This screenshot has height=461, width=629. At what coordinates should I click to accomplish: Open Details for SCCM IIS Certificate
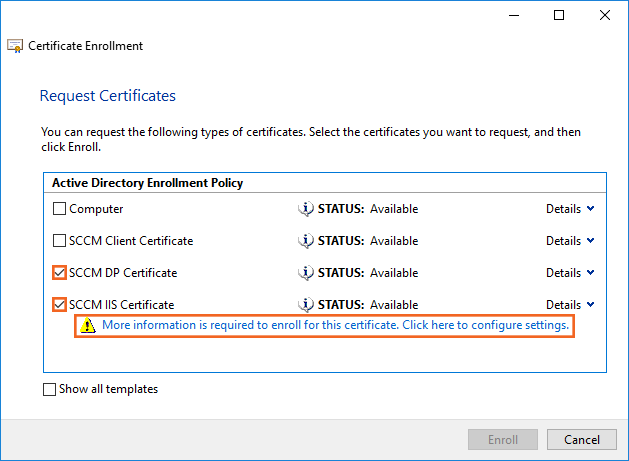[x=570, y=304]
